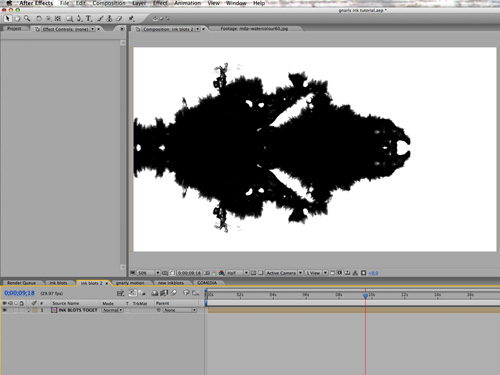The width and height of the screenshot is (500, 375).
Task: Open the Parent None dropdown
Action: point(180,310)
